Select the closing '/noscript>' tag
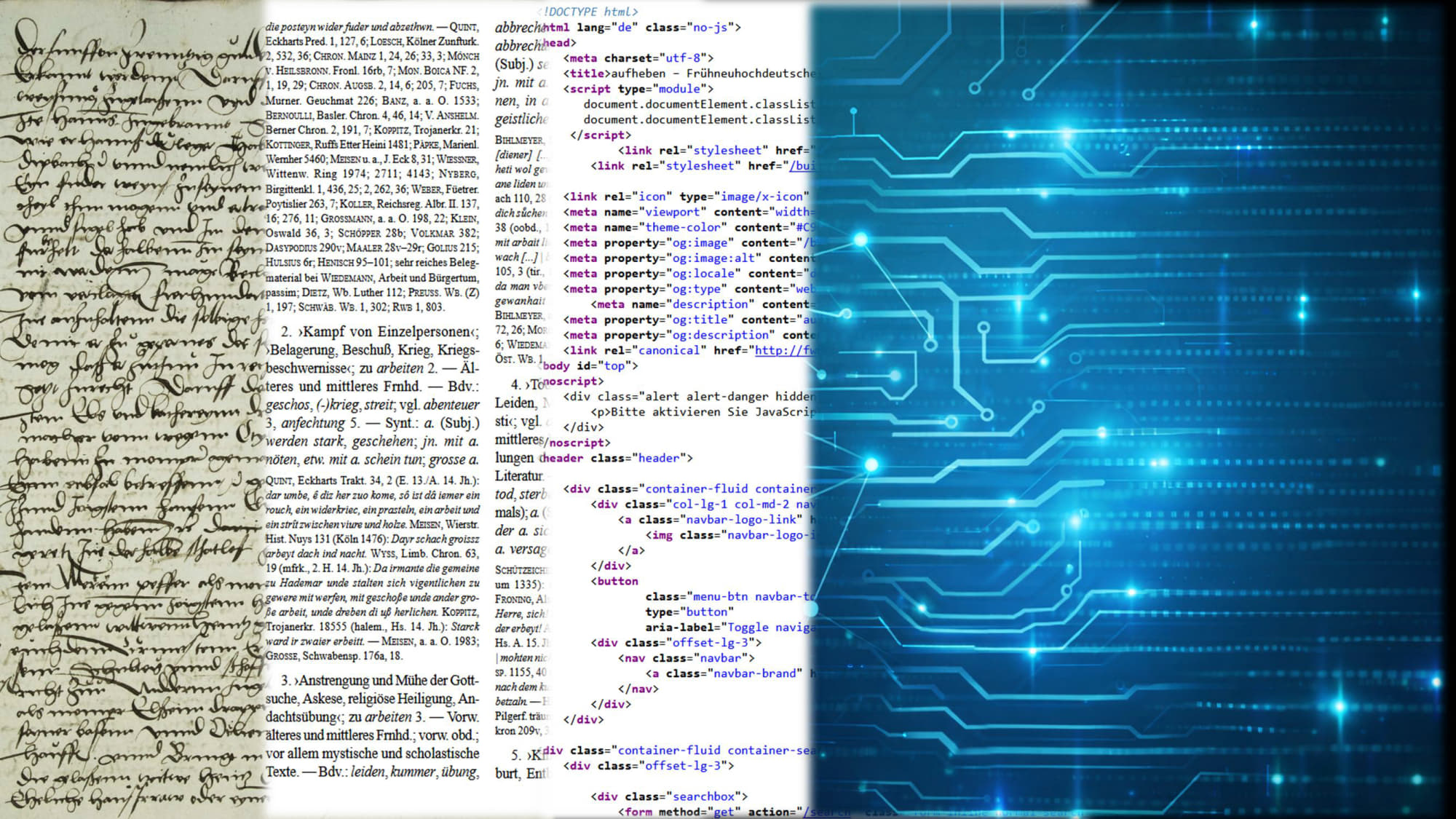 click(x=577, y=442)
